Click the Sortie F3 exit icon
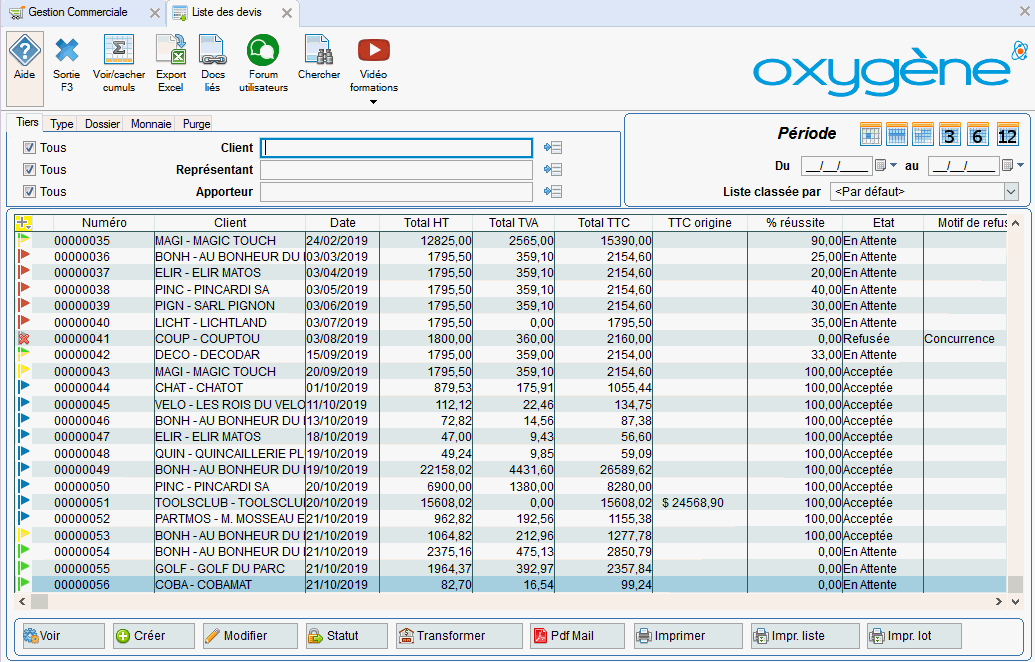Screen dimensions: 1035x662 67,65
